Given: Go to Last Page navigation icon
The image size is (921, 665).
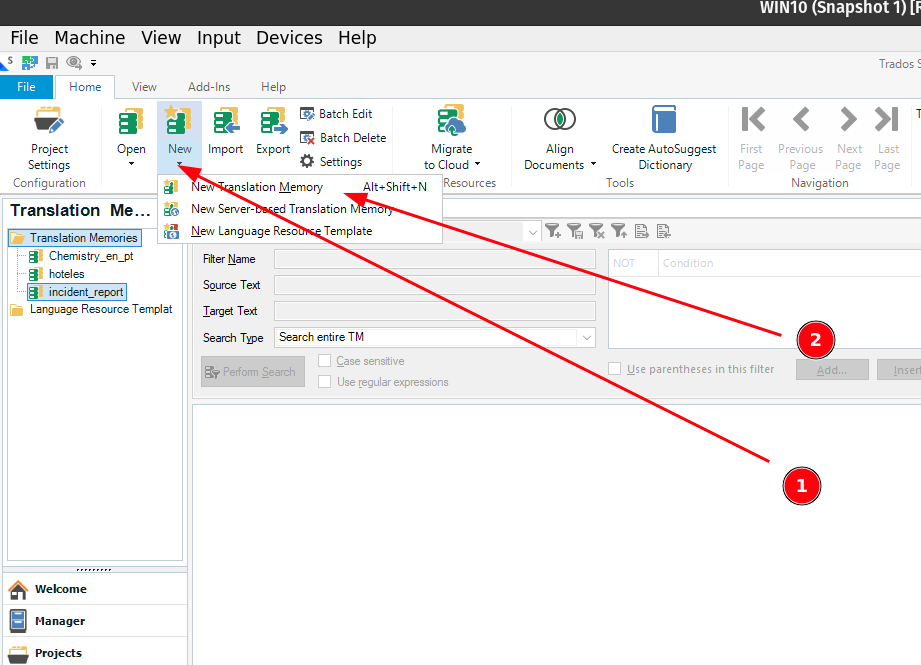Looking at the screenshot, I should (x=886, y=119).
